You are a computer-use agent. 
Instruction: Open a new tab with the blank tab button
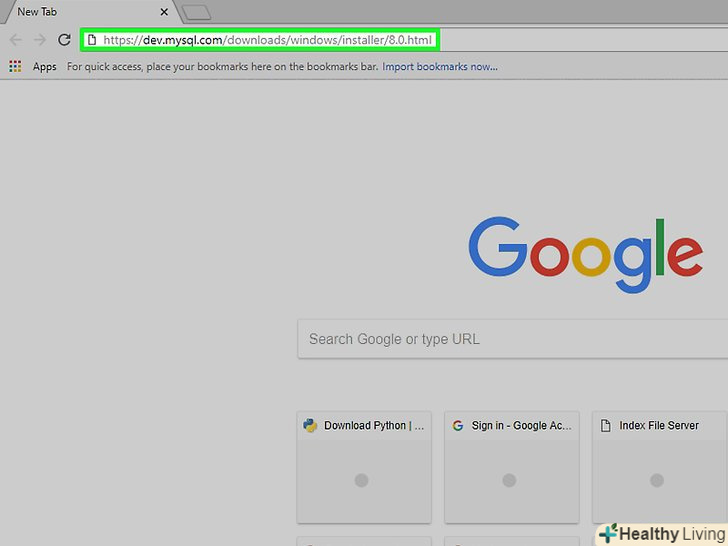tap(196, 13)
